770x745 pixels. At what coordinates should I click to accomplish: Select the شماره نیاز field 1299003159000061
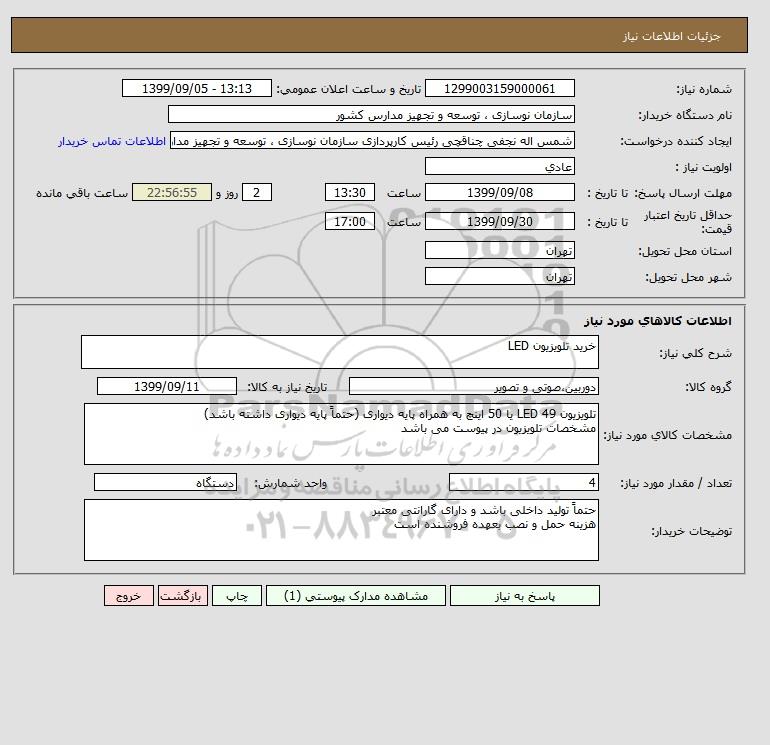(499, 88)
